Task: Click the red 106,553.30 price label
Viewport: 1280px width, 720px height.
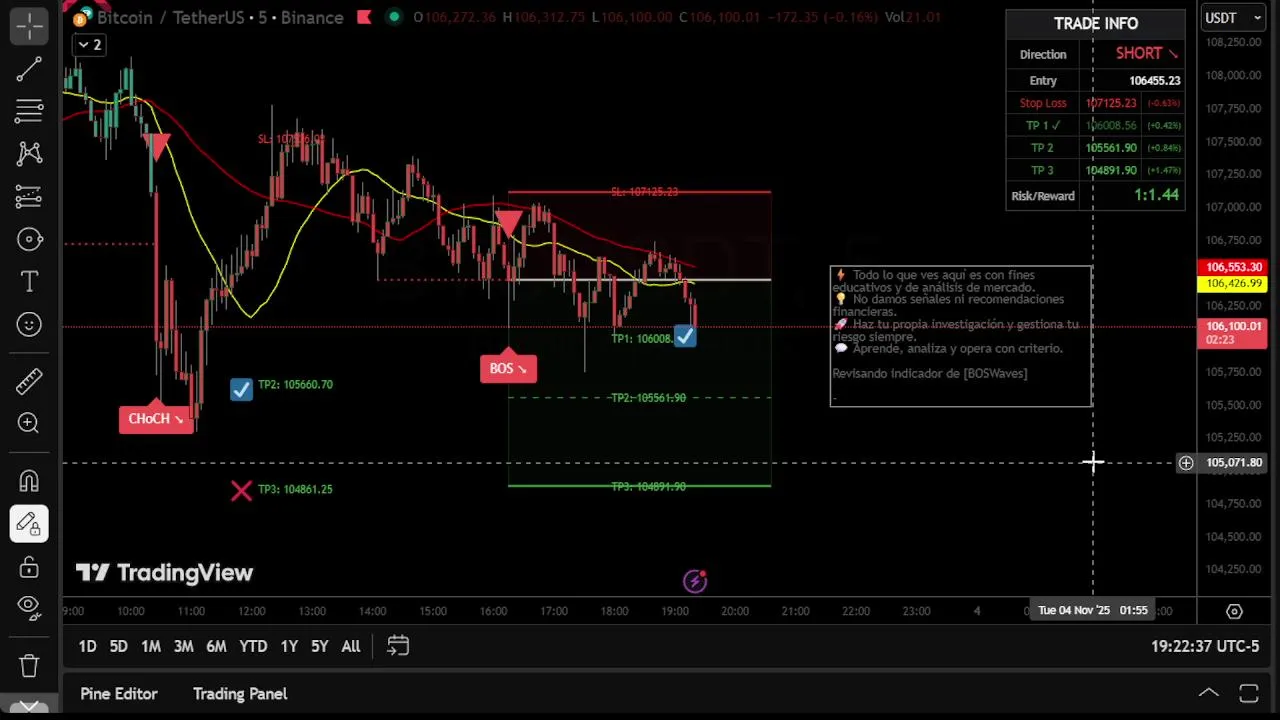Action: point(1232,268)
